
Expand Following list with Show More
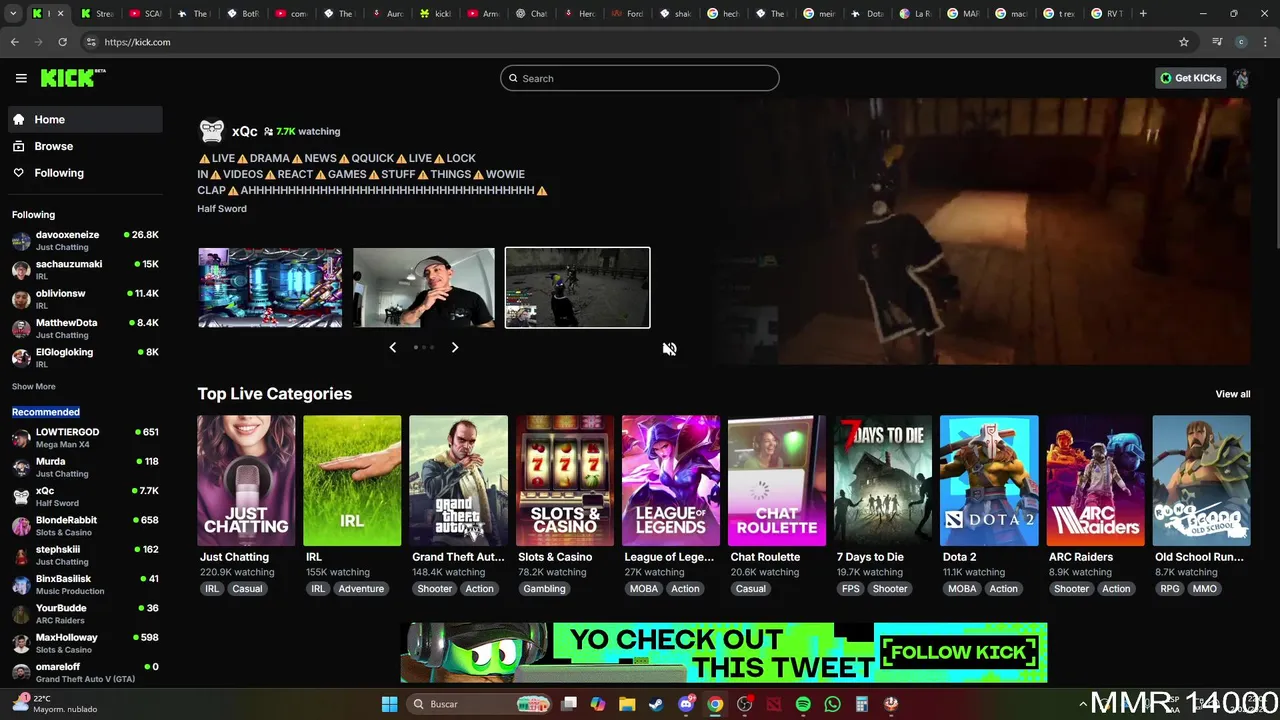click(x=34, y=387)
